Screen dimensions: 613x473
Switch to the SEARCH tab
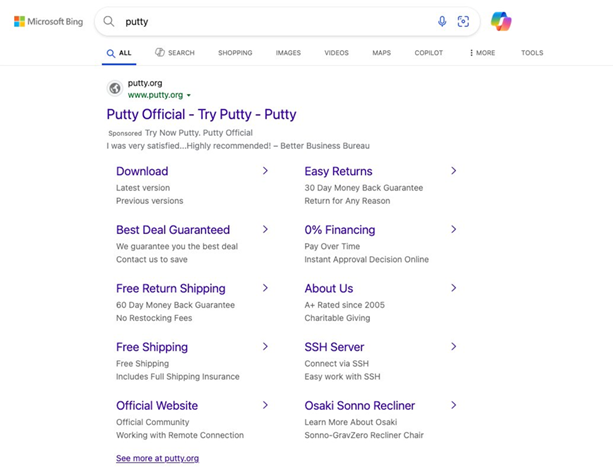pyautogui.click(x=175, y=53)
